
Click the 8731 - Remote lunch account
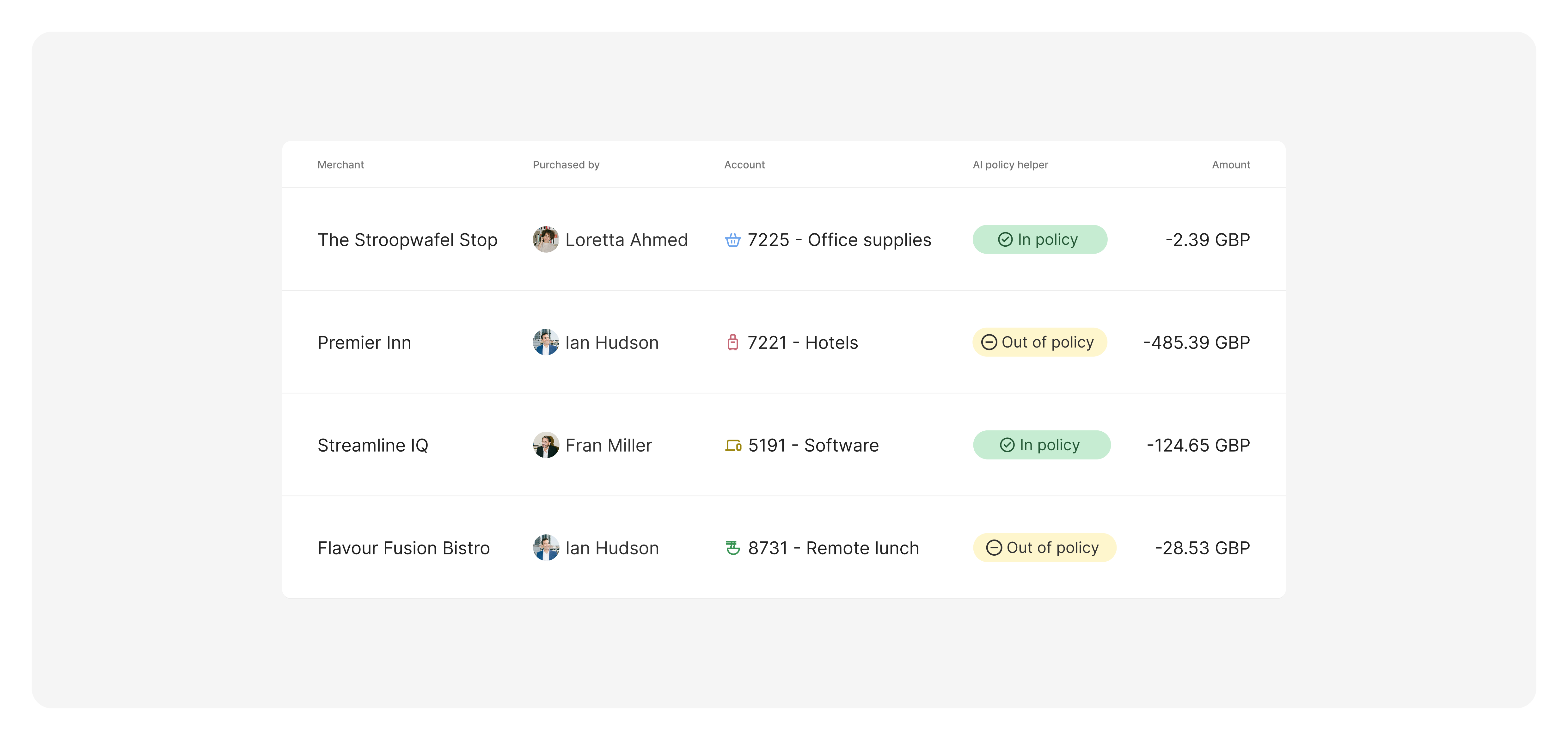[x=833, y=547]
